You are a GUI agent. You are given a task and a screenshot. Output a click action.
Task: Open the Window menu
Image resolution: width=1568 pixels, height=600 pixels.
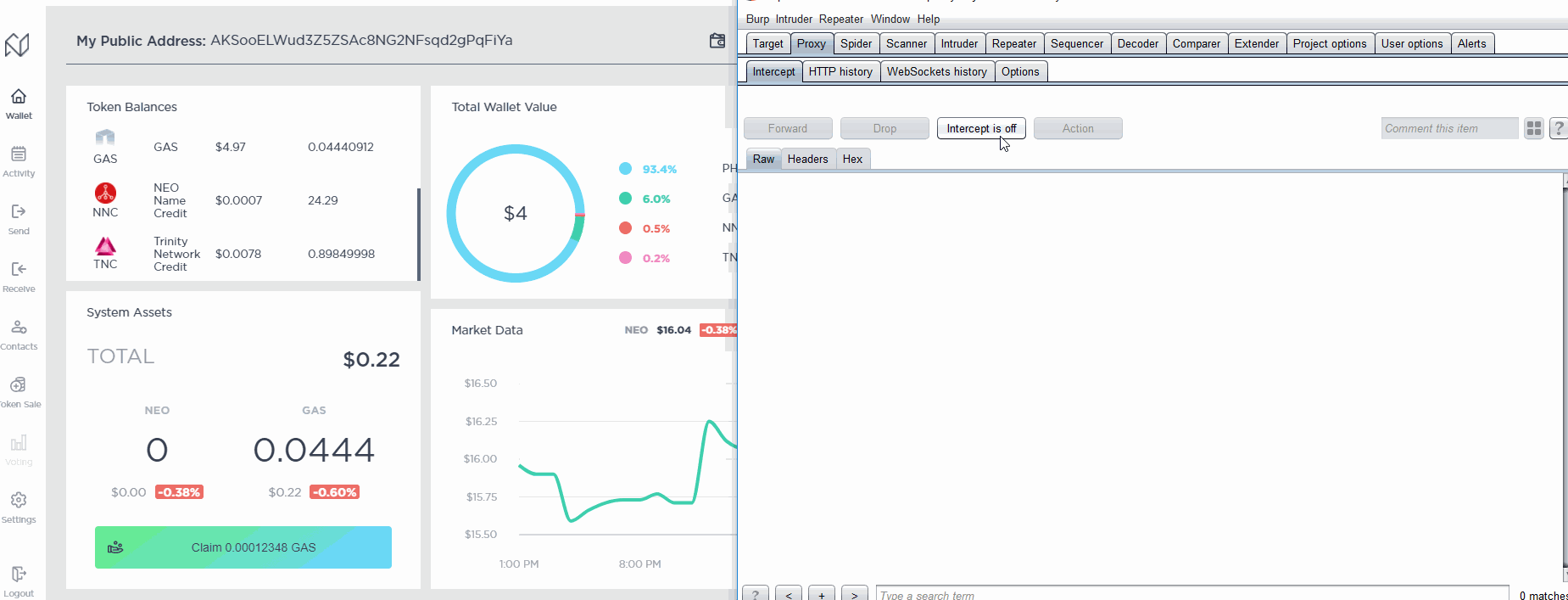click(x=890, y=19)
